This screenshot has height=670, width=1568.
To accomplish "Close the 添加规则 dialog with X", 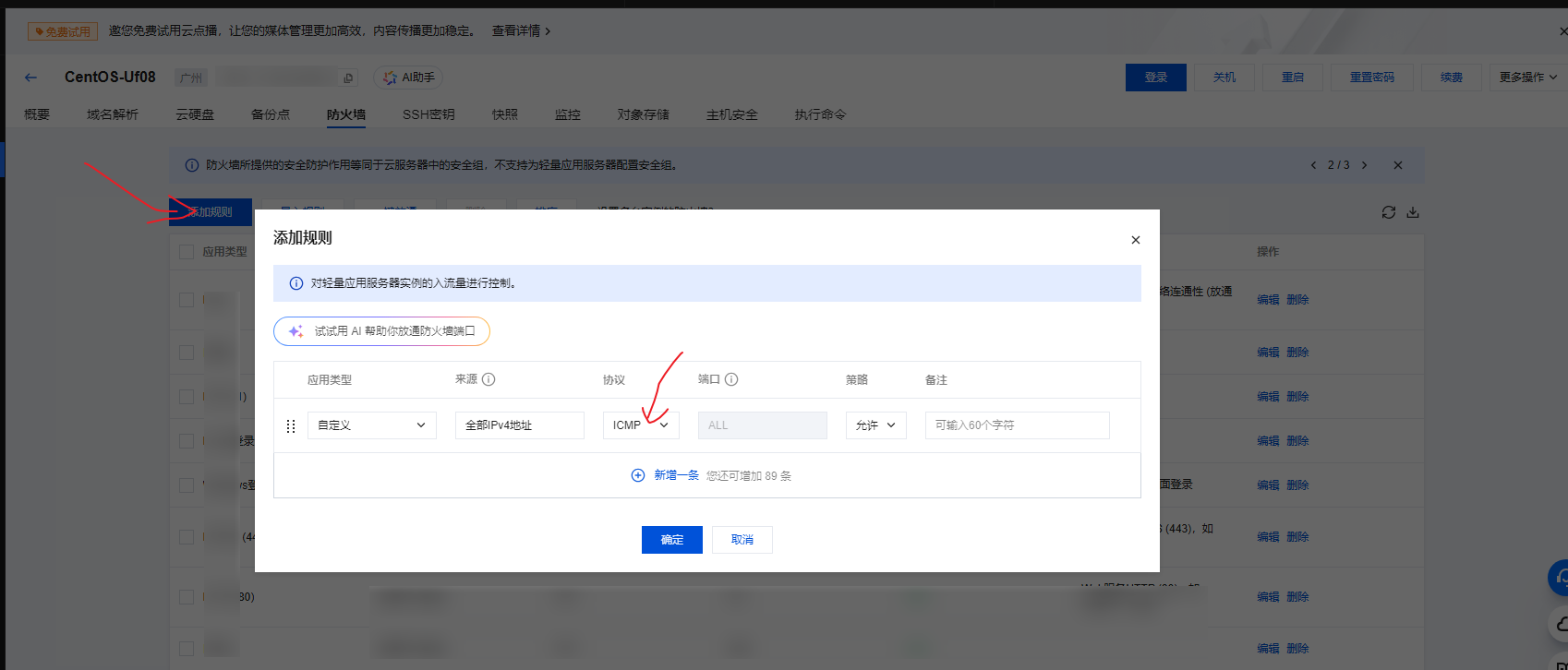I will 1136,240.
